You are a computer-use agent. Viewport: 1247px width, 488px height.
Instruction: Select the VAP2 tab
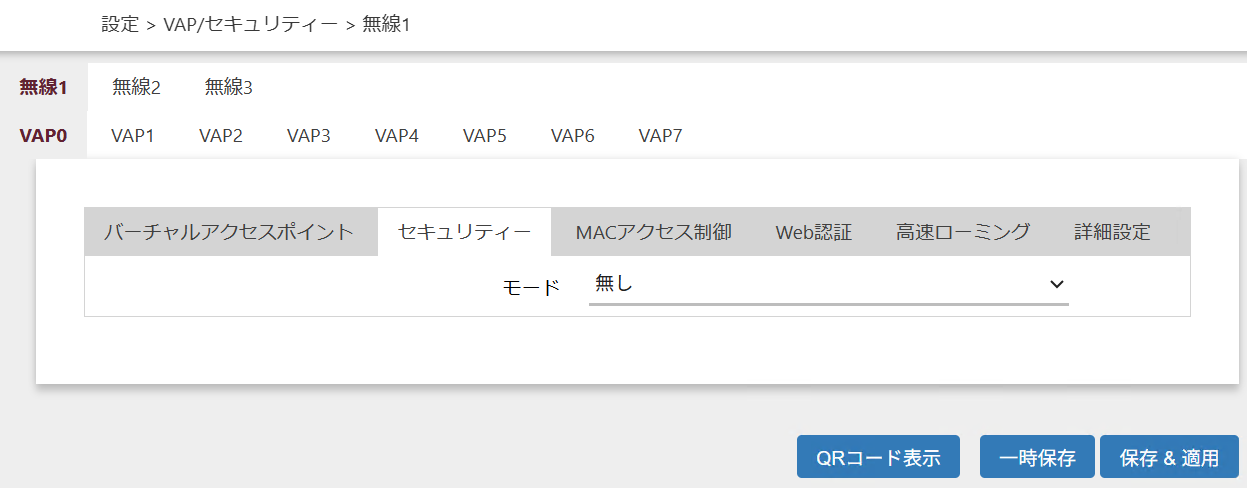pos(221,136)
